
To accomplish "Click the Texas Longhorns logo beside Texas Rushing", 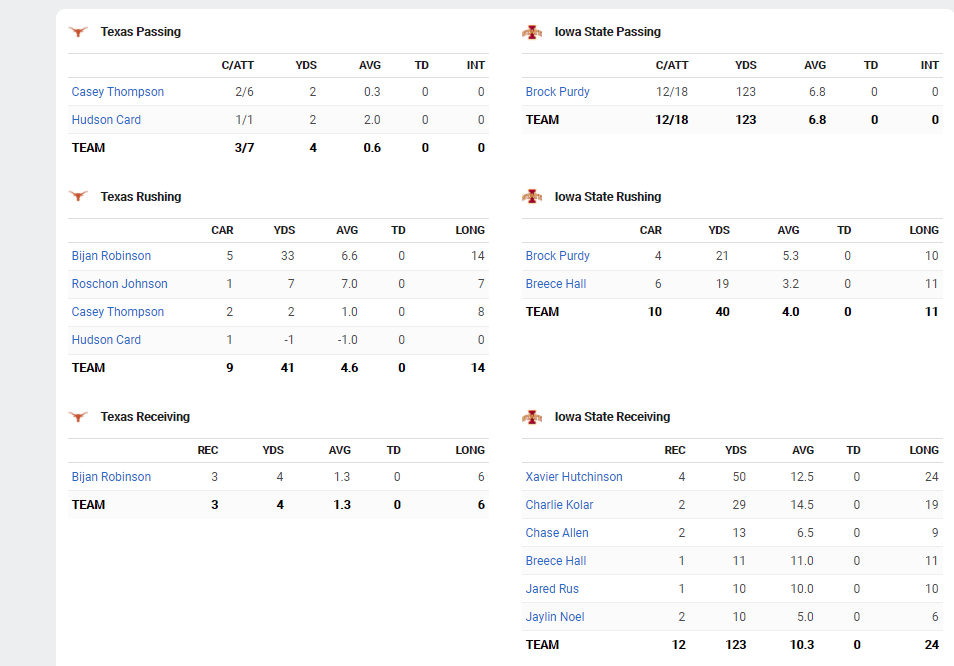I will 78,197.
